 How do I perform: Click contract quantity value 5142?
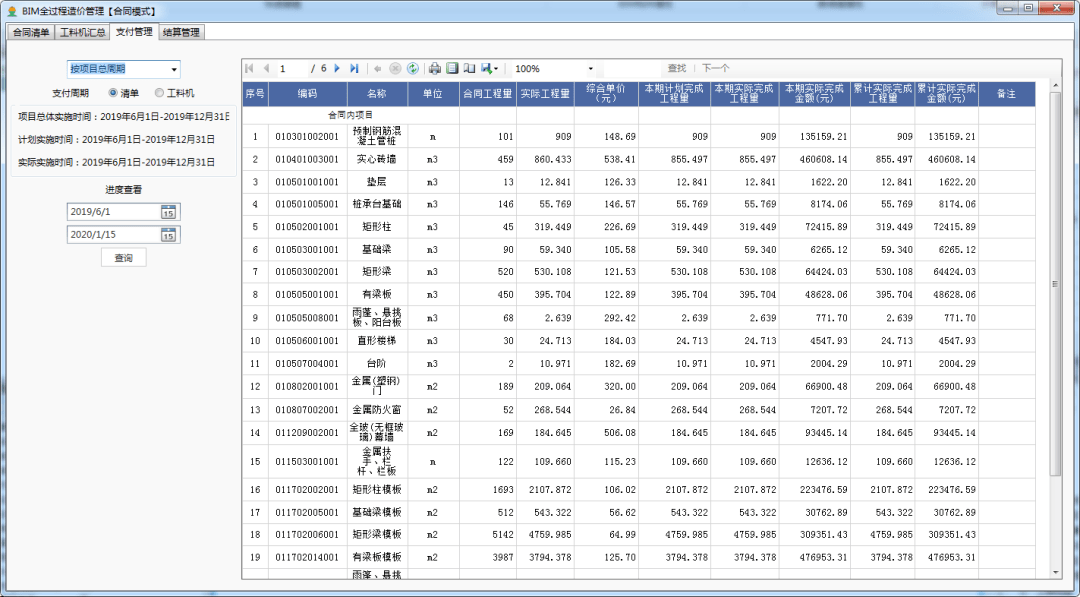(488, 534)
